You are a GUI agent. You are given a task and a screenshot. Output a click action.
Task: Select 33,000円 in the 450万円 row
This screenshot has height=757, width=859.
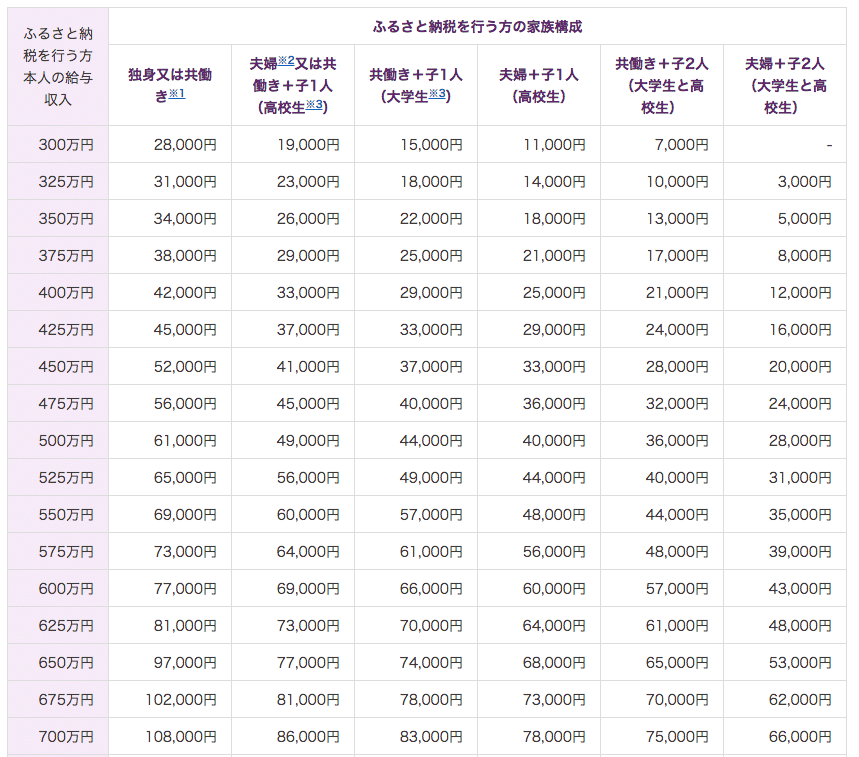pos(554,366)
